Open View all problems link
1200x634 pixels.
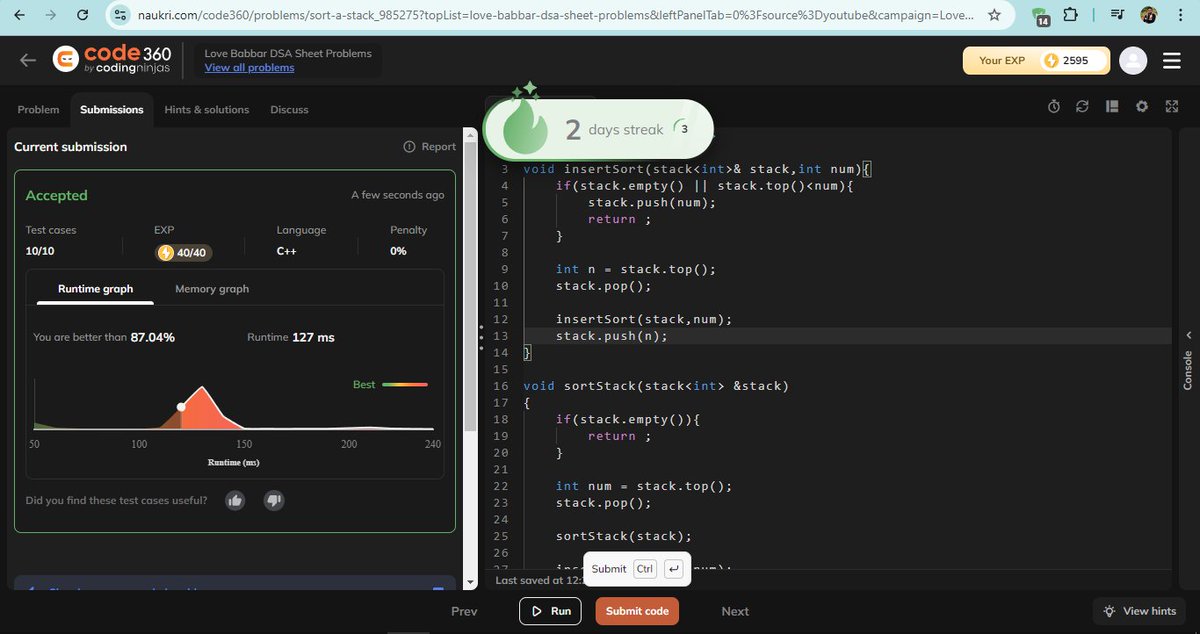(x=249, y=68)
